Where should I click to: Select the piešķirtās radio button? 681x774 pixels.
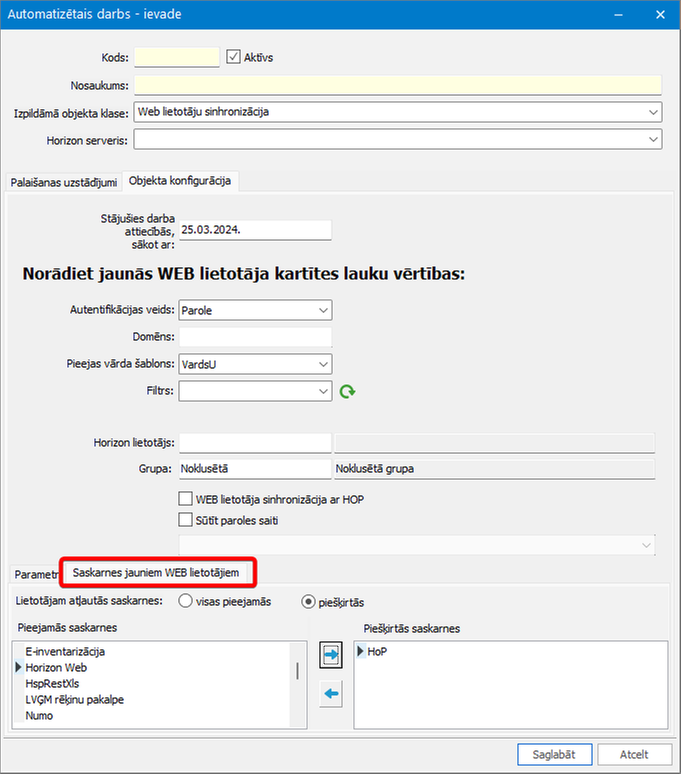[x=308, y=601]
